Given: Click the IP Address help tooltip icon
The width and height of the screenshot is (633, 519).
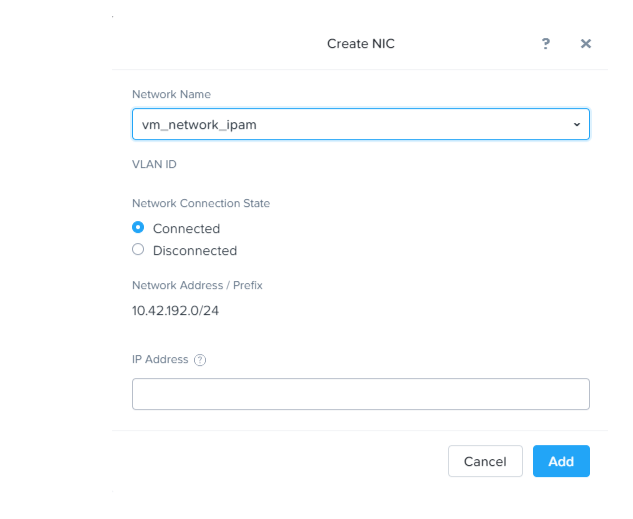Looking at the screenshot, I should tap(200, 360).
